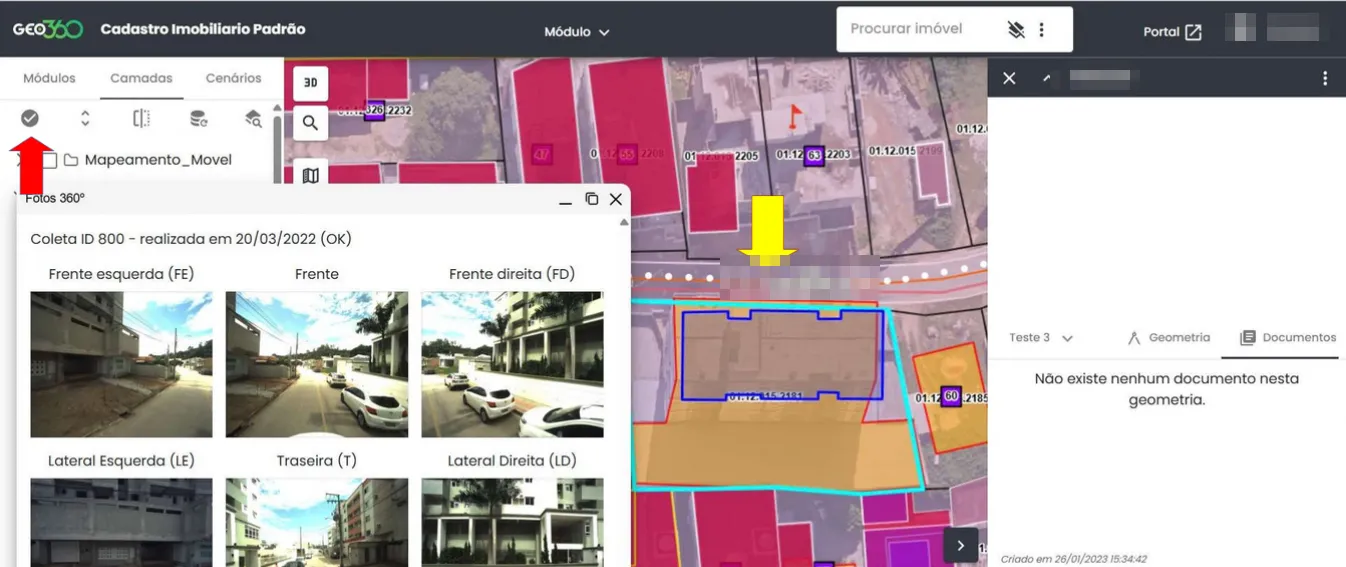This screenshot has height=567, width=1346.
Task: Open the Portal external link
Action: [1172, 32]
